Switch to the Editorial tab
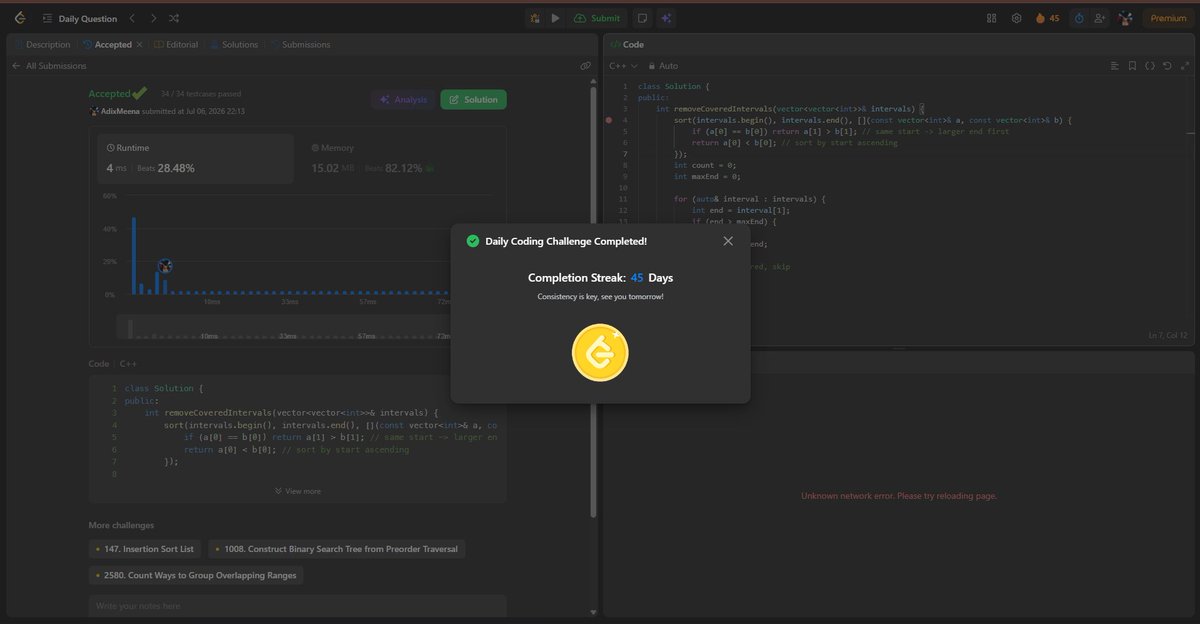1200x624 pixels. 176,44
